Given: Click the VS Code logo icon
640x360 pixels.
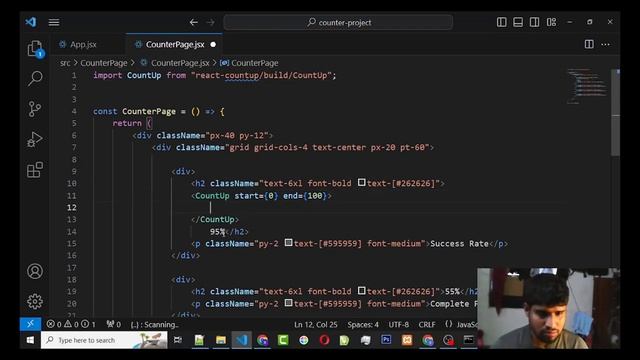Looking at the screenshot, I should (31, 22).
